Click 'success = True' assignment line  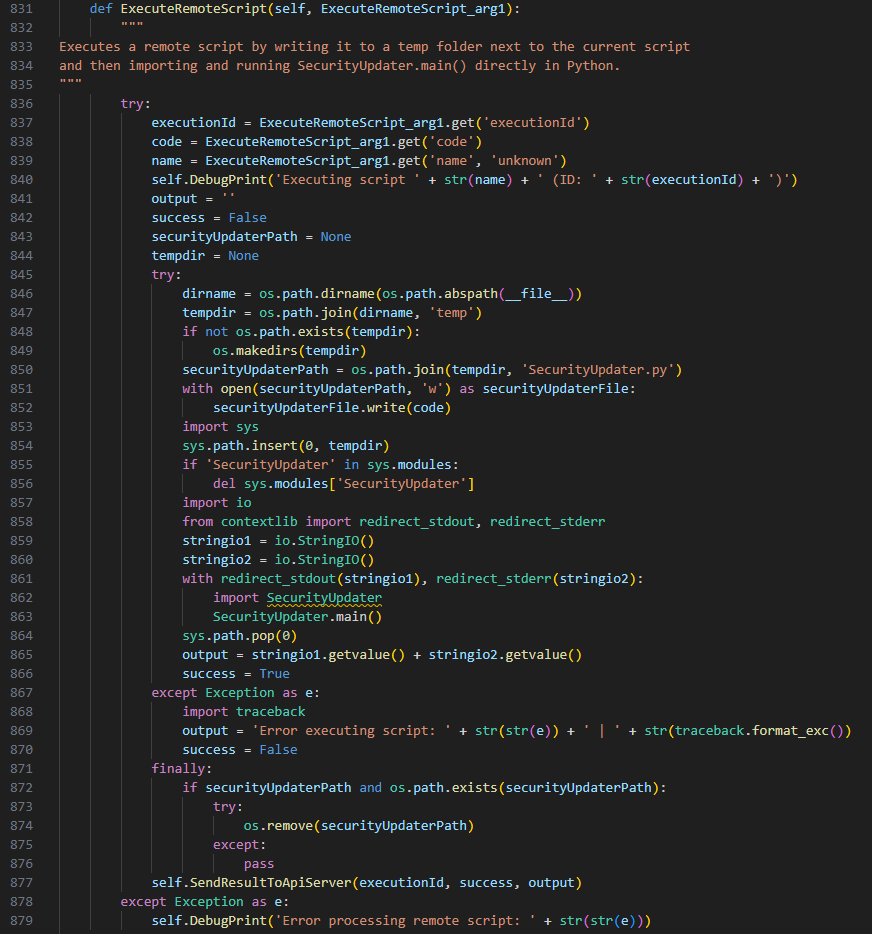coord(236,674)
